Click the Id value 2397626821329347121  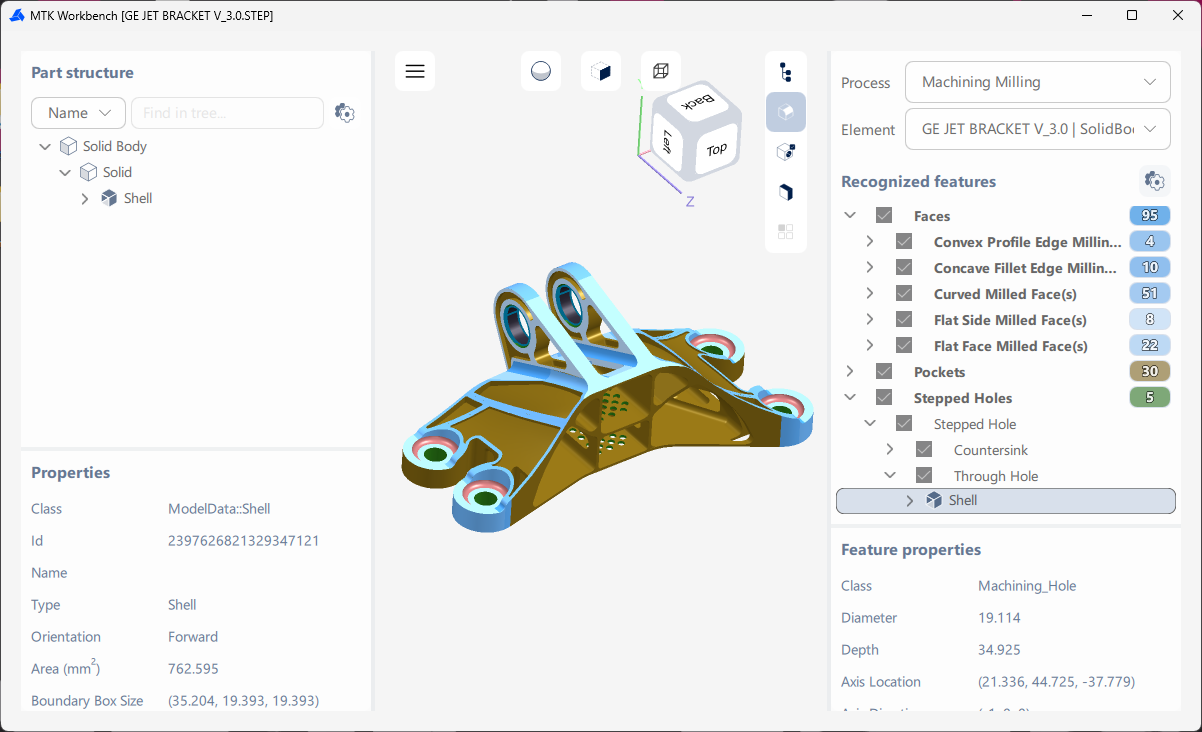244,541
